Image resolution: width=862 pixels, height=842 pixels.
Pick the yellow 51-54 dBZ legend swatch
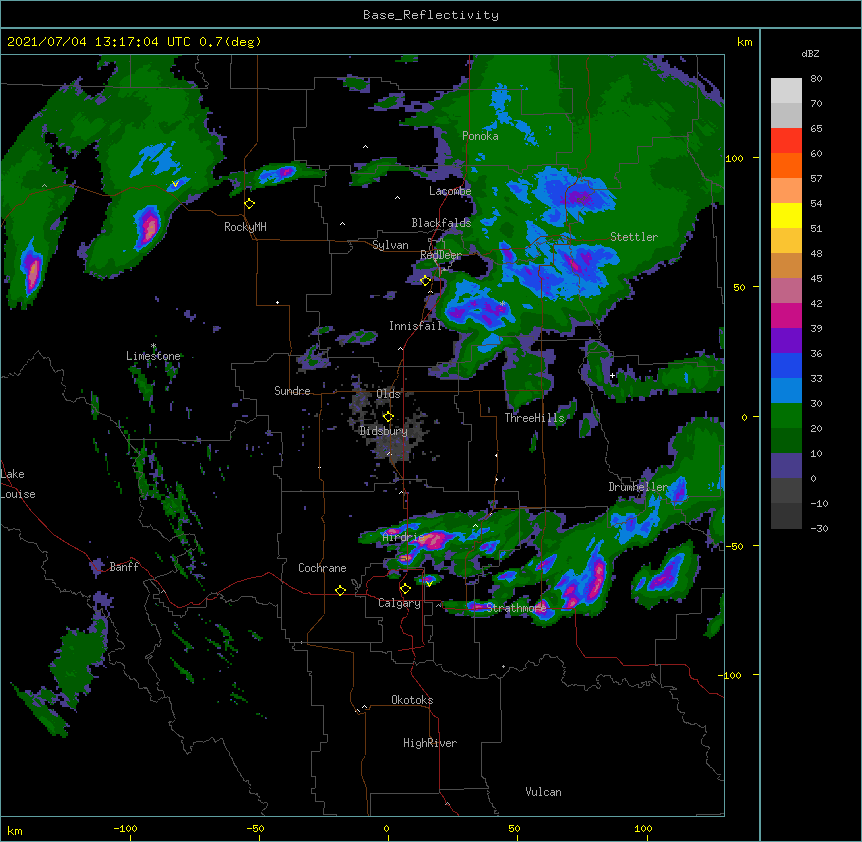click(x=786, y=215)
